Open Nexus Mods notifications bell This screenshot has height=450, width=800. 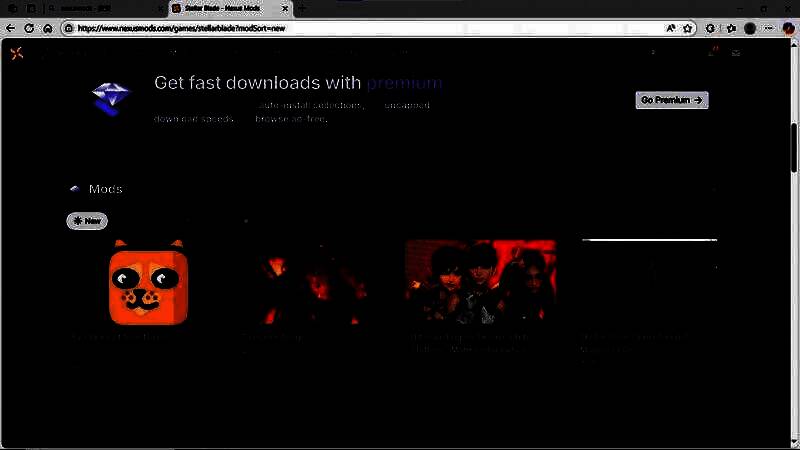pyautogui.click(x=712, y=53)
